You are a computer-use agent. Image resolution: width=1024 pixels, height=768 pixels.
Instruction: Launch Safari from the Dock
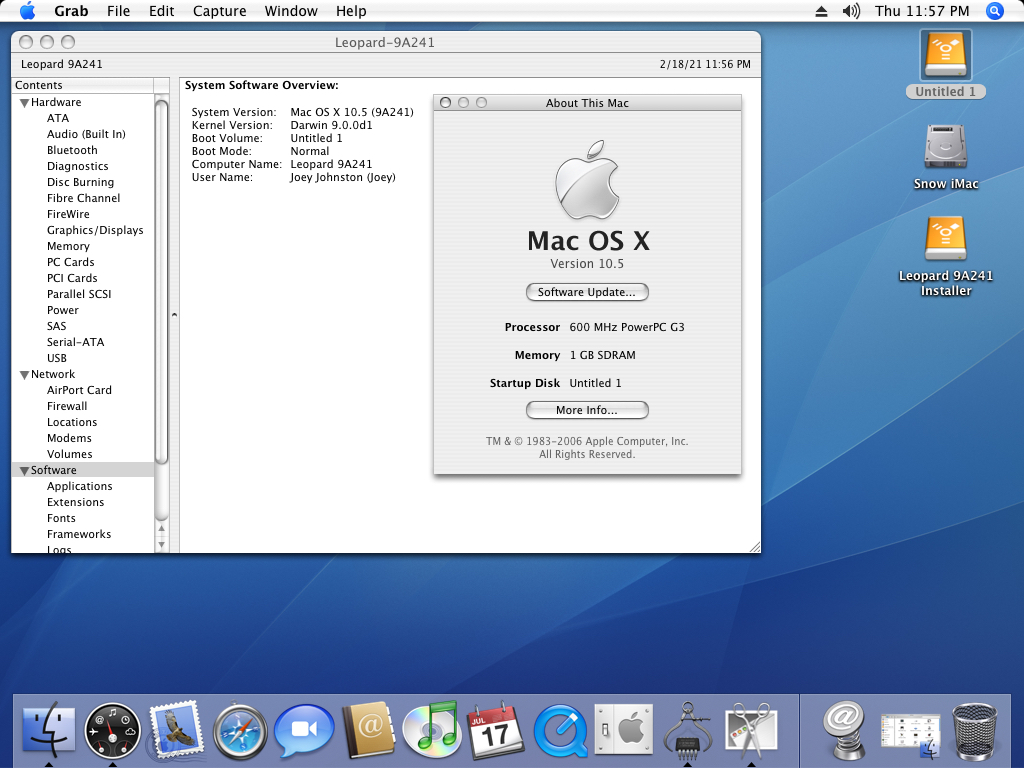click(x=240, y=731)
